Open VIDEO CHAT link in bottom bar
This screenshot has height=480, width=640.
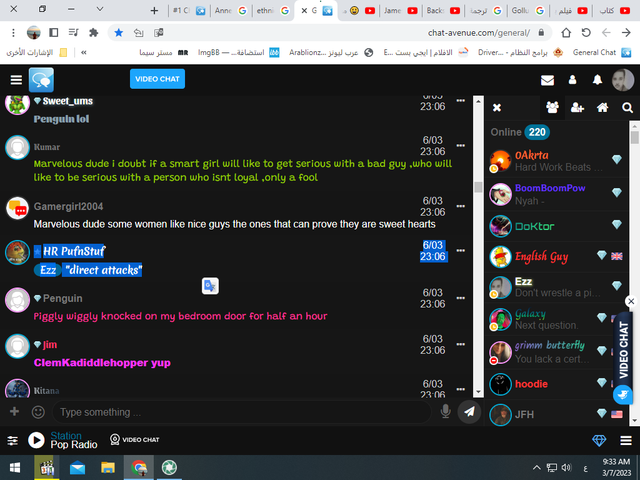click(135, 440)
